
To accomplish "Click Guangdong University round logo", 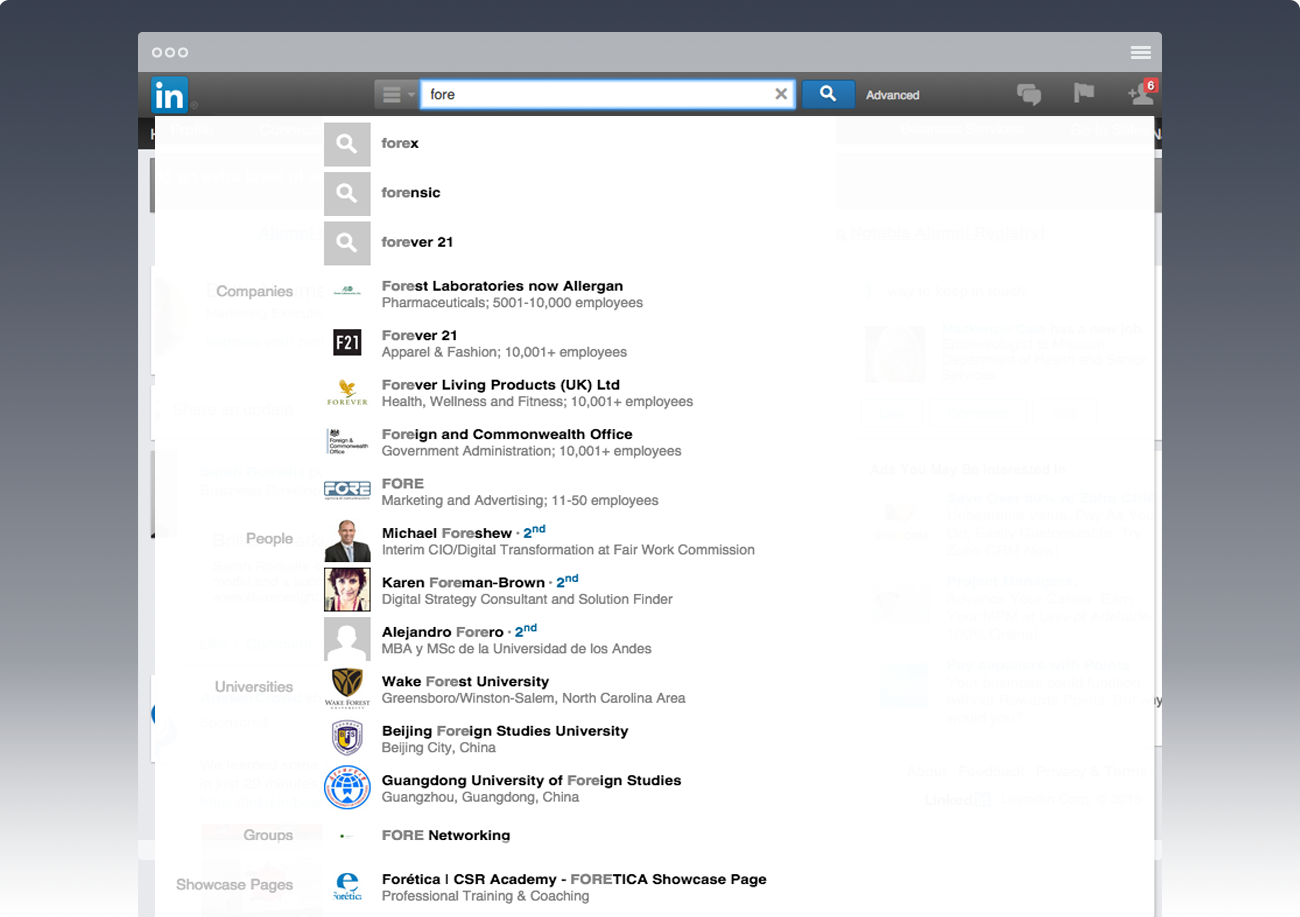I will pos(347,787).
